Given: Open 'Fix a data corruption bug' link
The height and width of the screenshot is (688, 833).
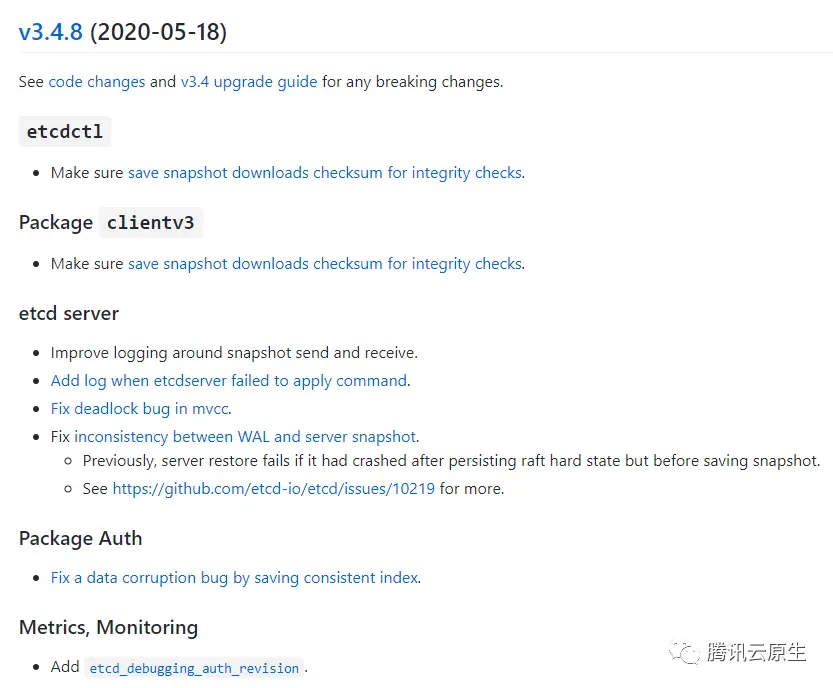Looking at the screenshot, I should coord(235,578).
